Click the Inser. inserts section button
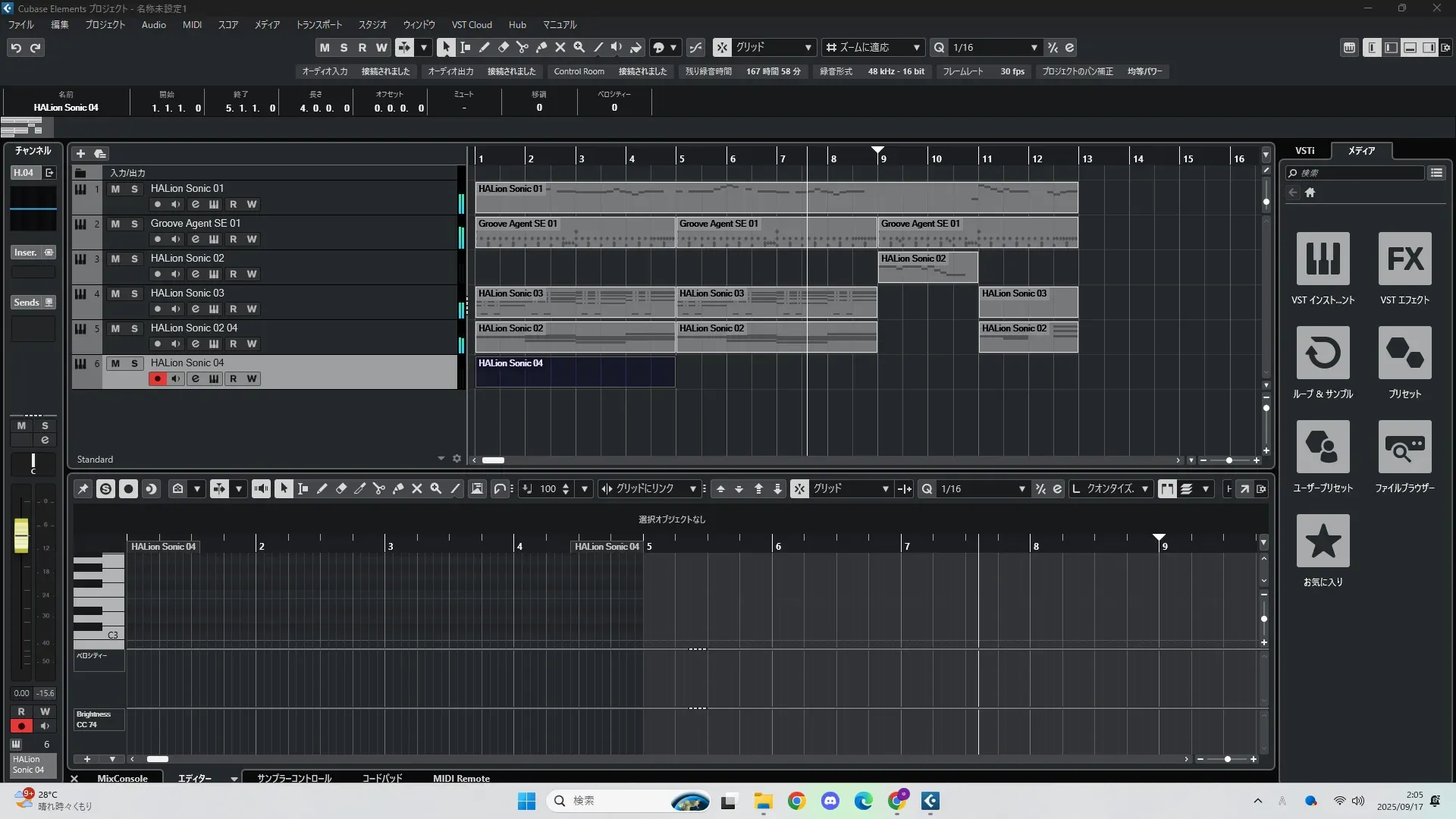The height and width of the screenshot is (819, 1456). coord(26,253)
